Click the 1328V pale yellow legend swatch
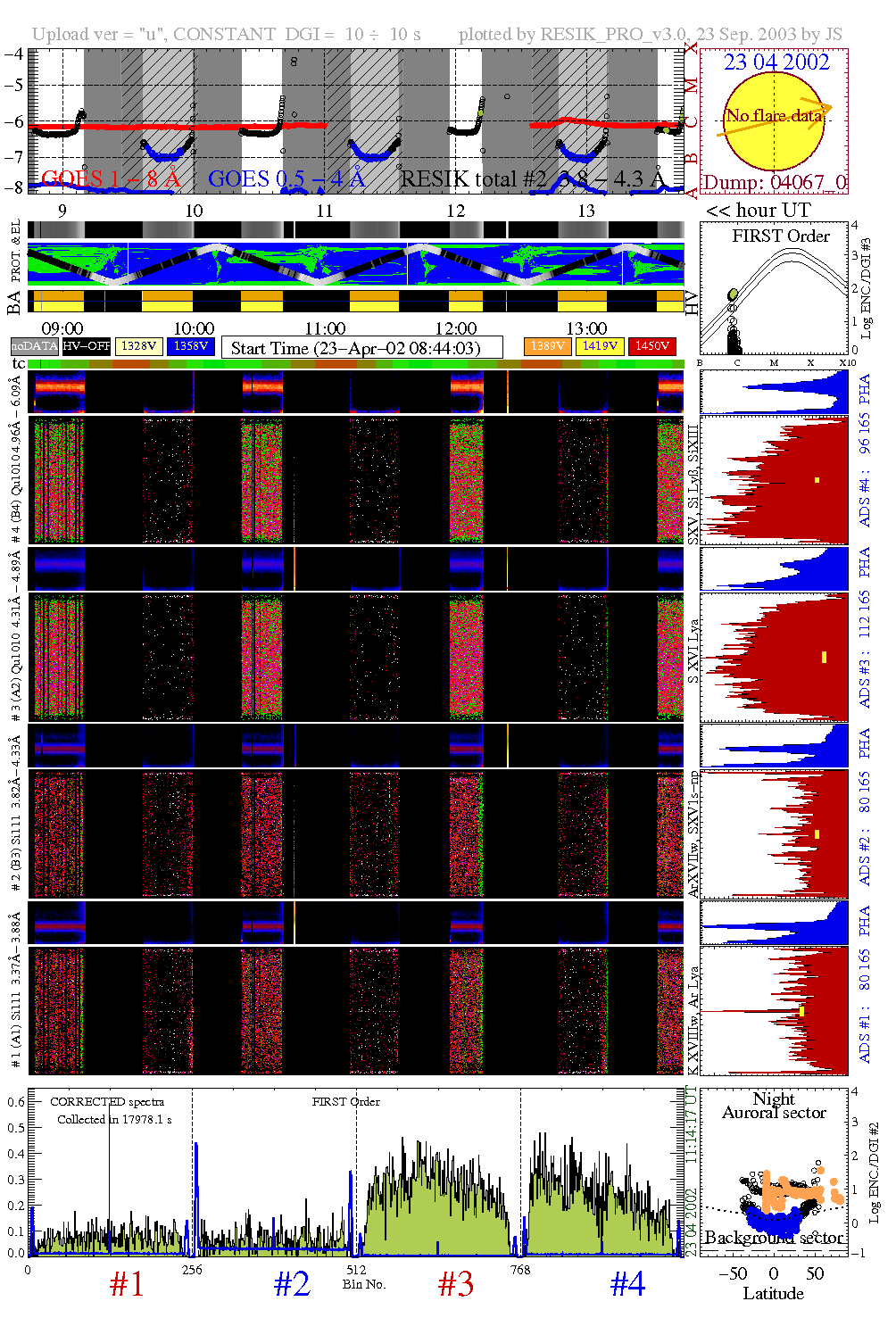The image size is (896, 1318). pyautogui.click(x=139, y=346)
